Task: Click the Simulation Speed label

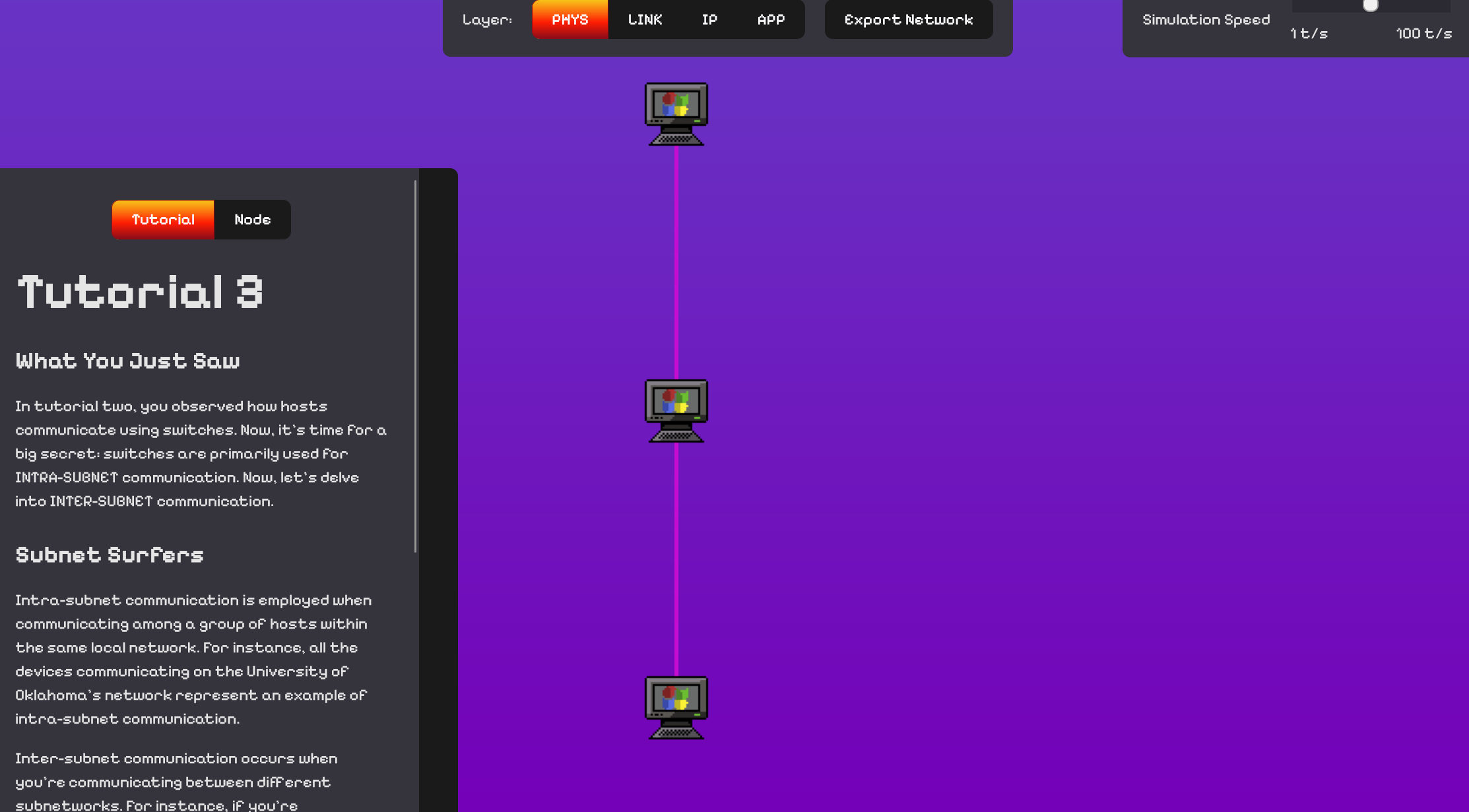Action: click(x=1206, y=20)
